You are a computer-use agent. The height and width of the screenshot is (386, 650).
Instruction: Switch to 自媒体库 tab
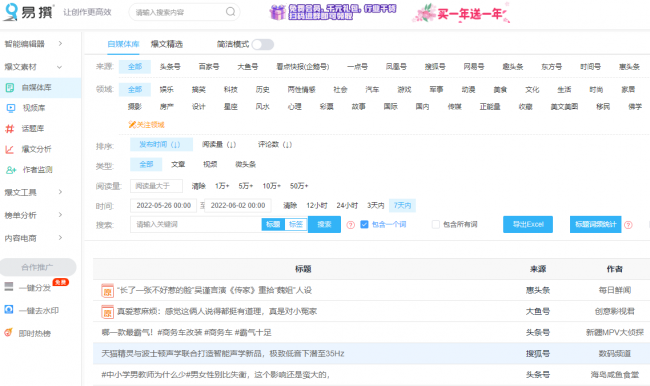pos(123,44)
